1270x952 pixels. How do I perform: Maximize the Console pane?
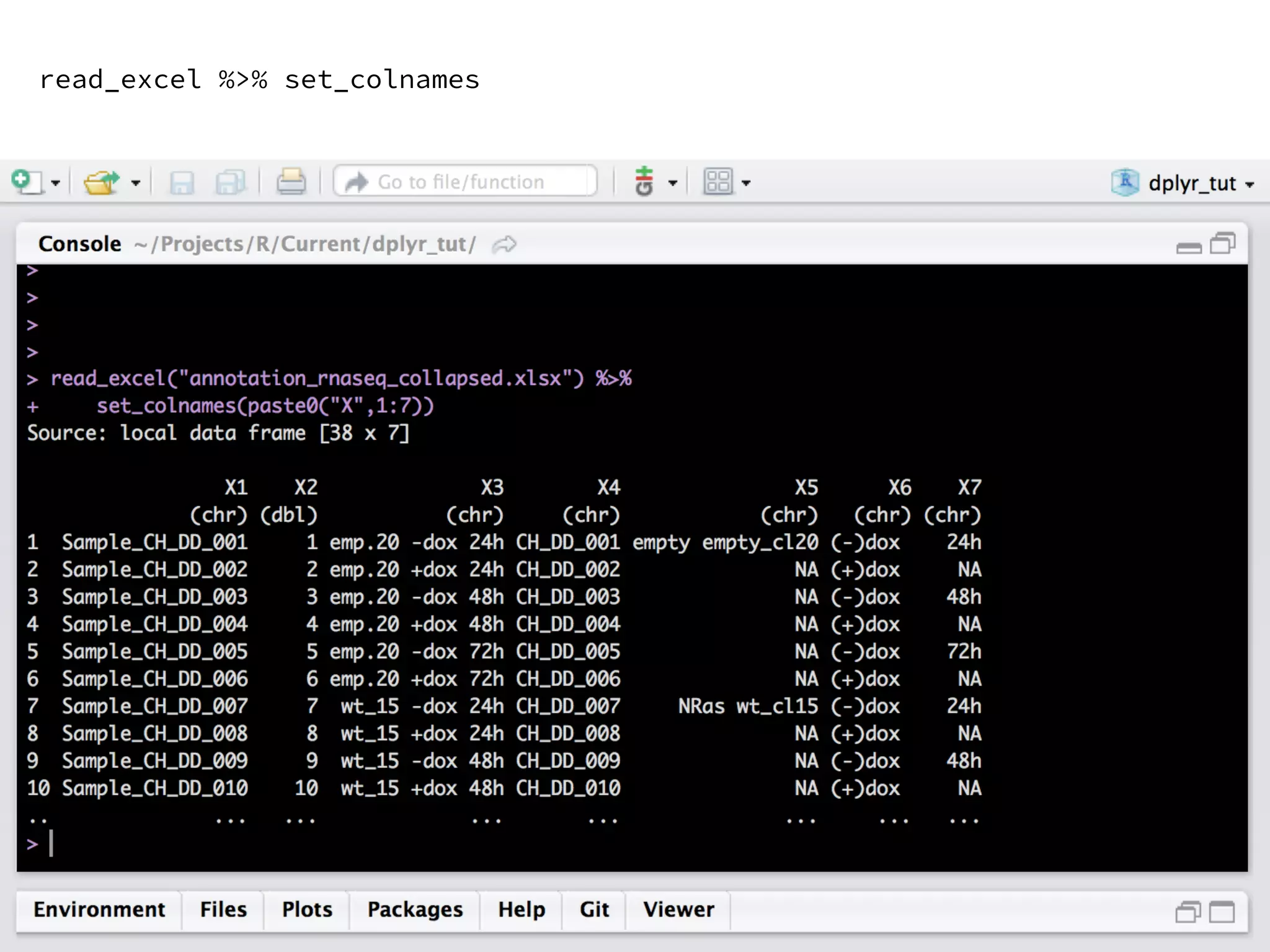(x=1223, y=244)
